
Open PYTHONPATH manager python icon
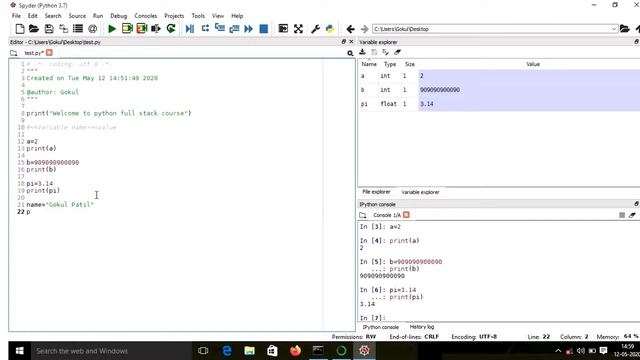click(330, 29)
